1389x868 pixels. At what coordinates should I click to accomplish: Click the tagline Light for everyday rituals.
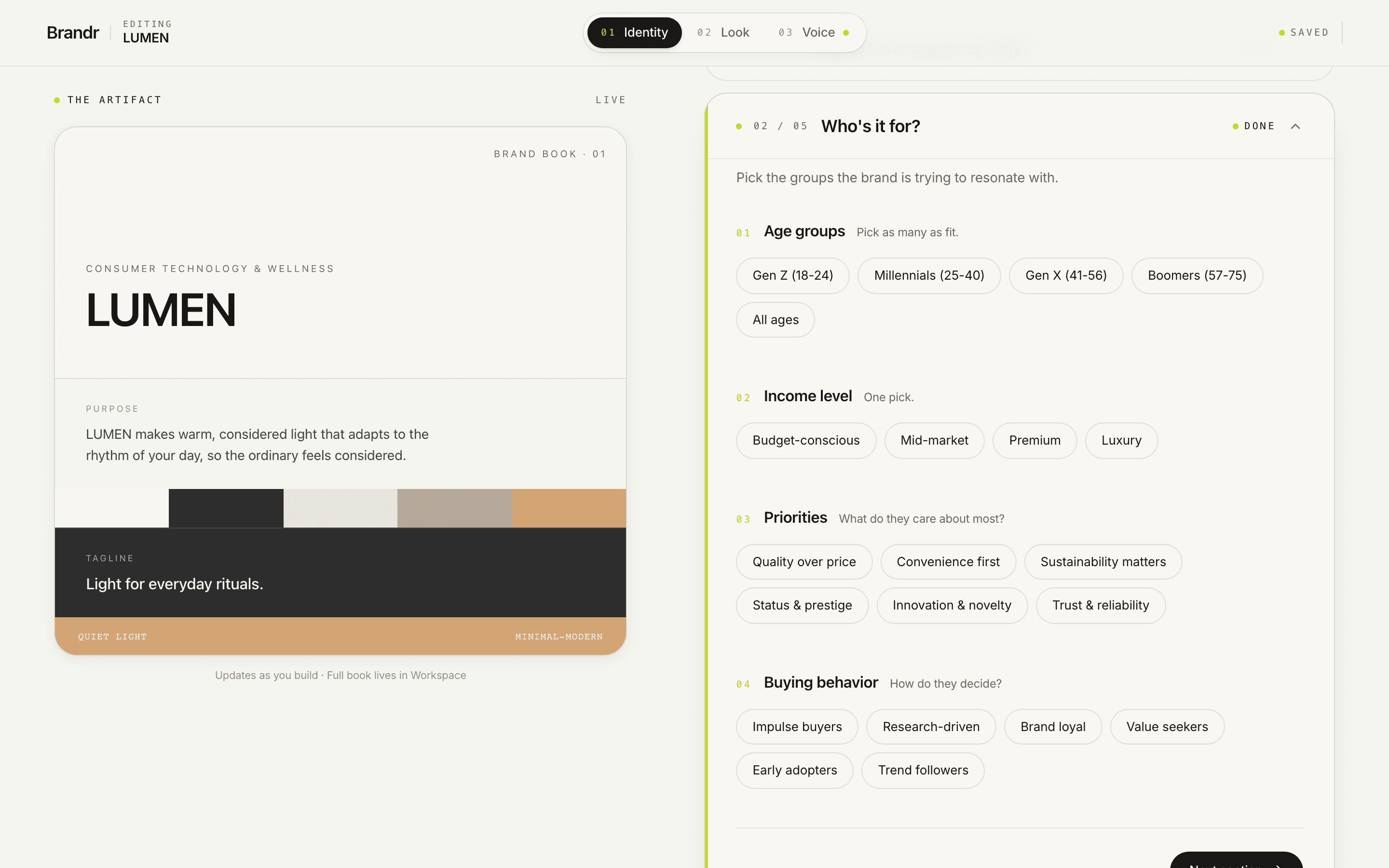[175, 584]
